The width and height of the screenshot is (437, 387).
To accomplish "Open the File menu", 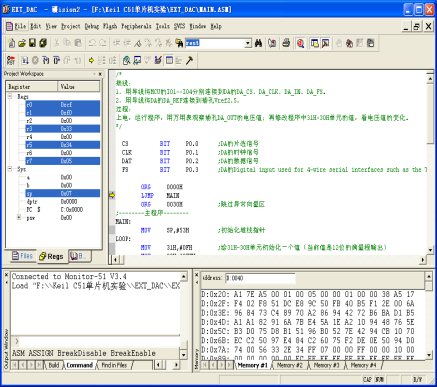I will [x=20, y=26].
